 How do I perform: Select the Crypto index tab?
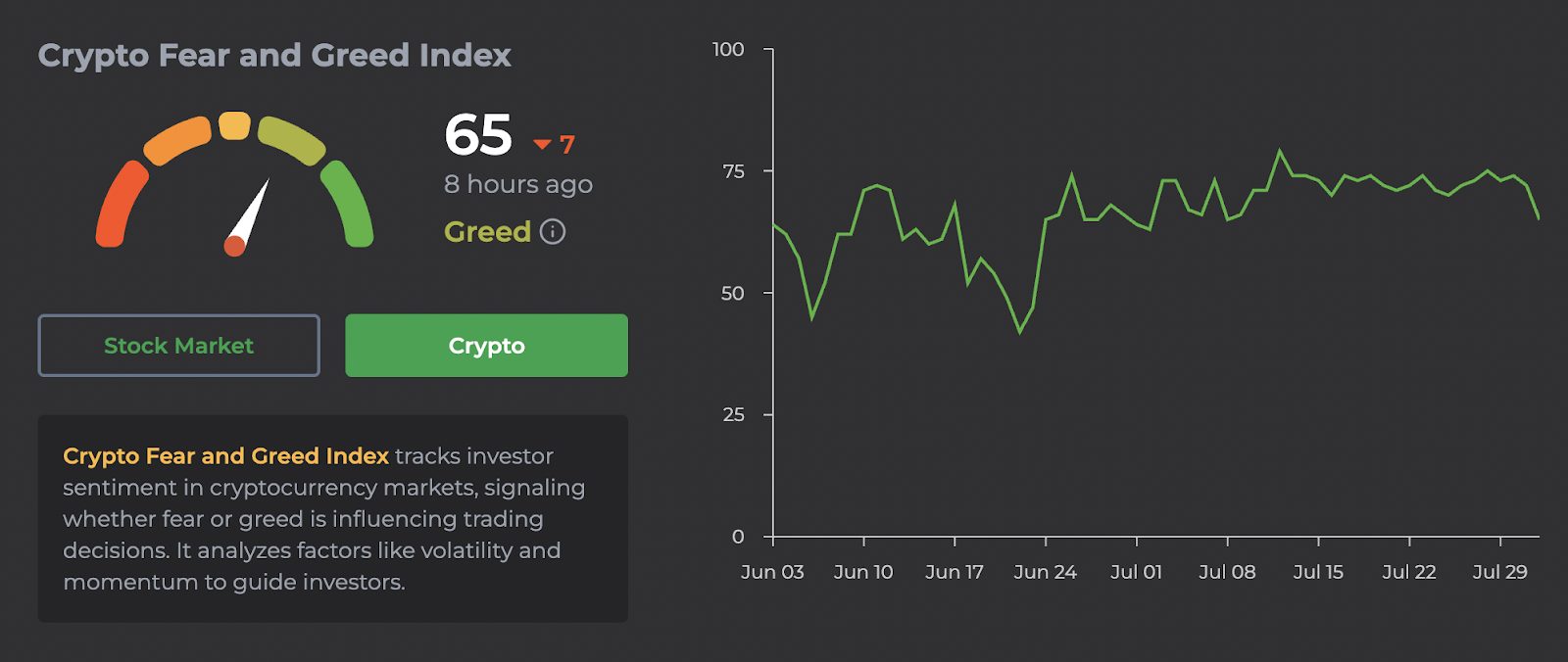(x=486, y=346)
